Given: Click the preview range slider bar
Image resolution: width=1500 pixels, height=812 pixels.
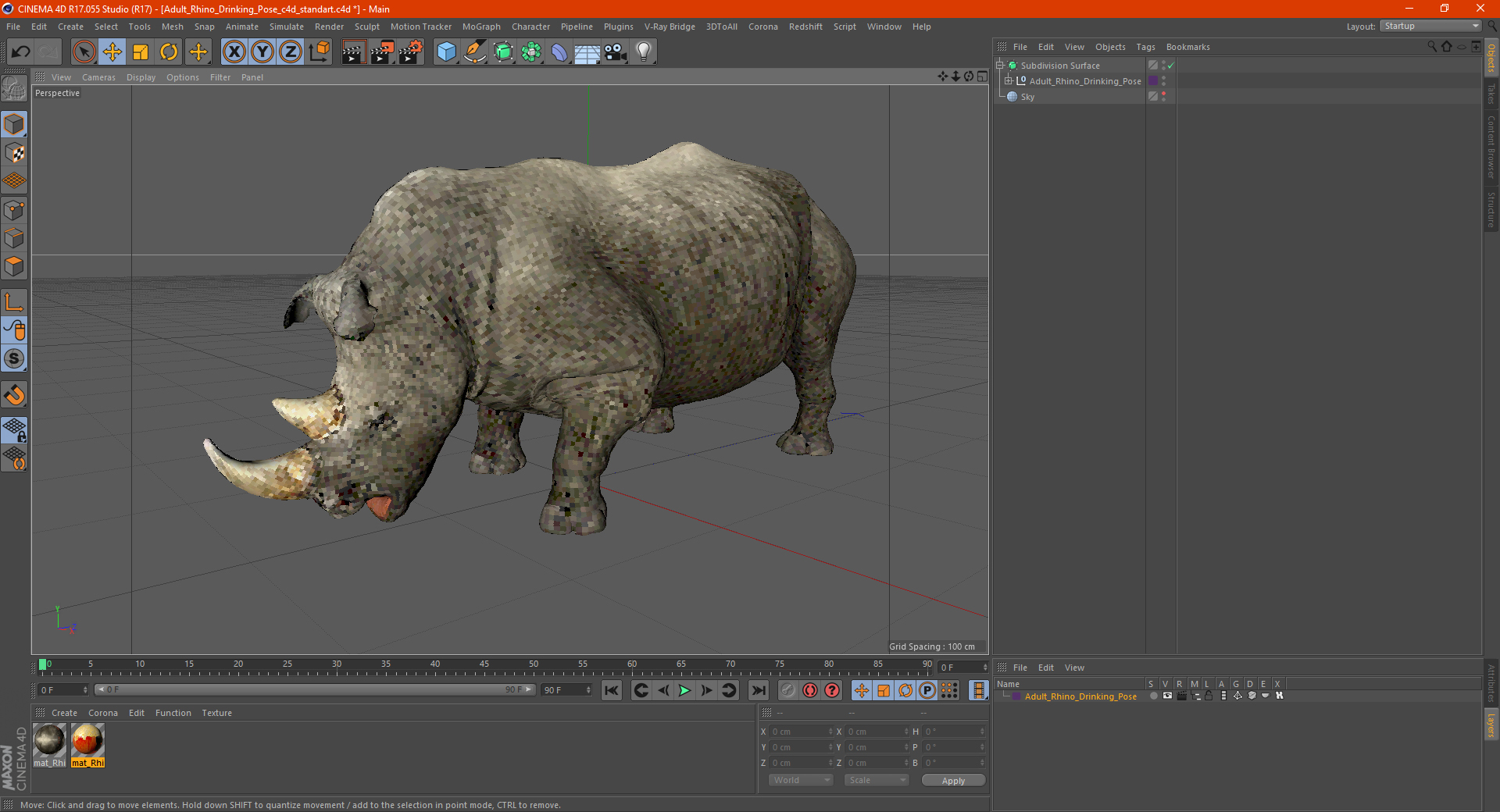Looking at the screenshot, I should (316, 689).
